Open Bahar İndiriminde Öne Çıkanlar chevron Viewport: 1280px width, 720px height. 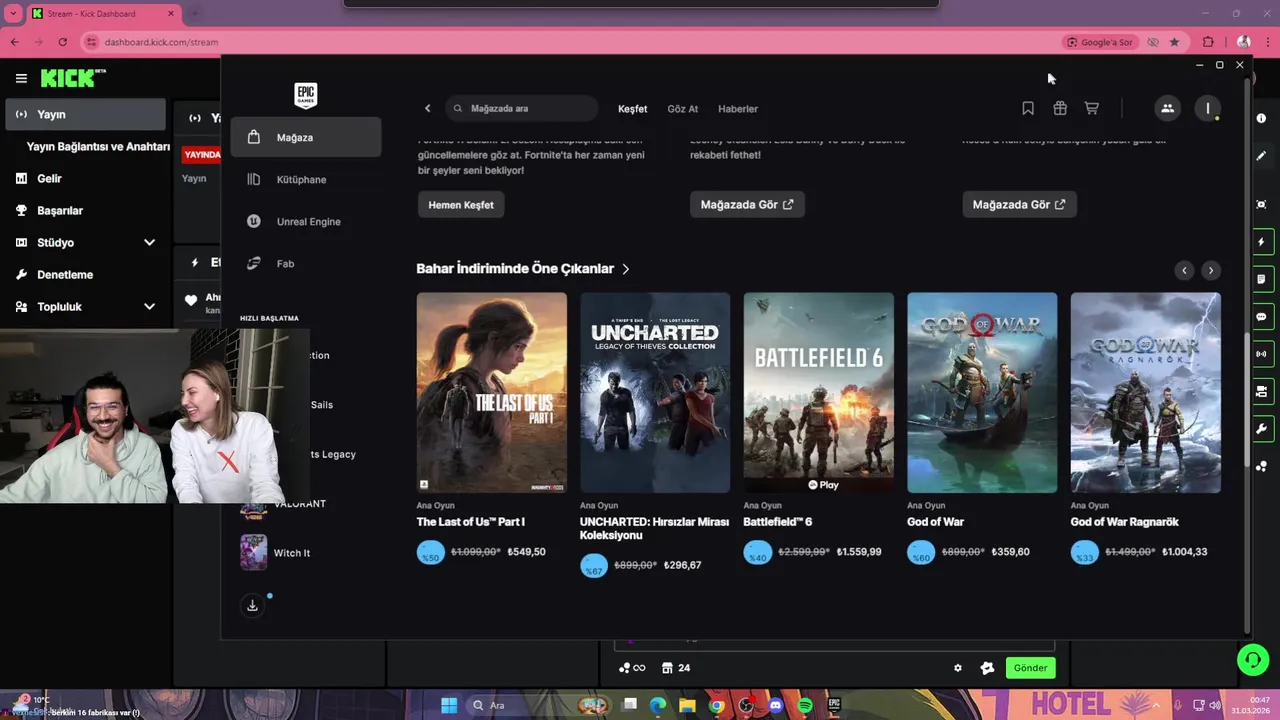coord(626,269)
